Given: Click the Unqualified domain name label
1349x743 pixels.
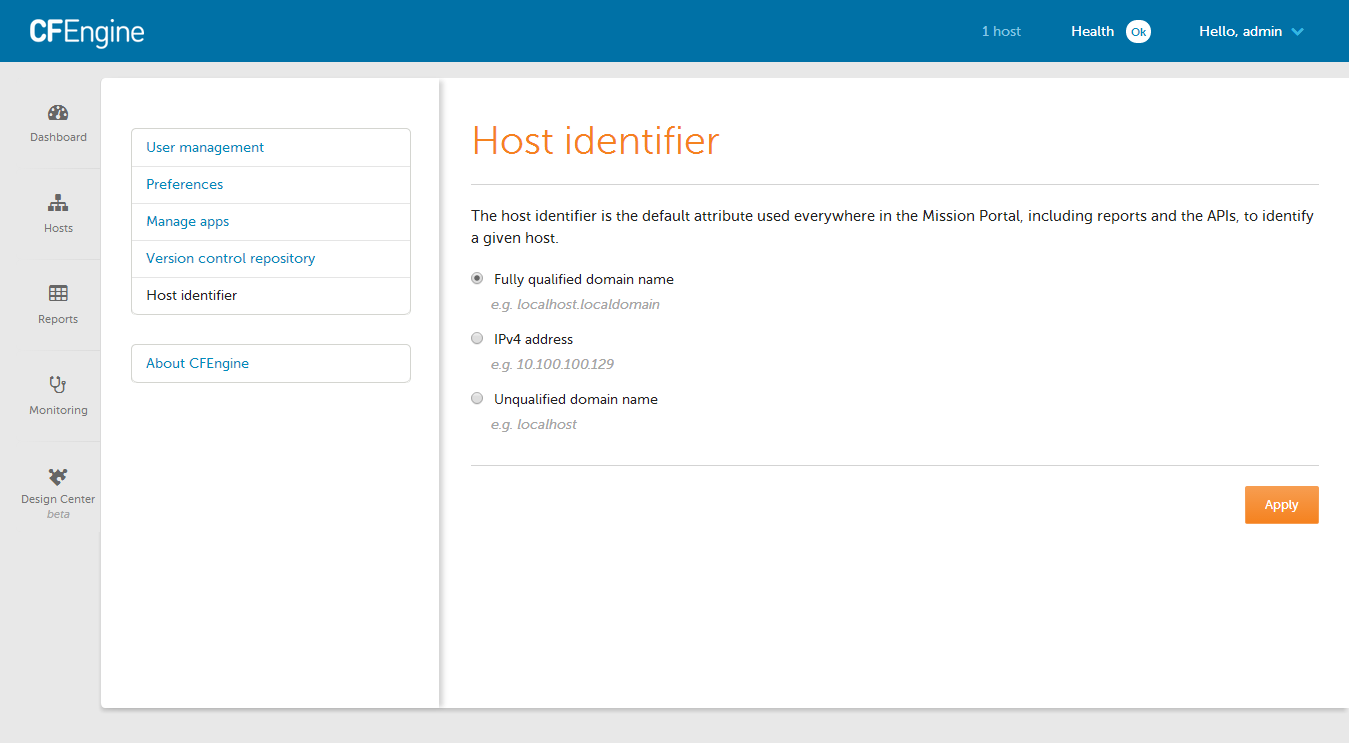Looking at the screenshot, I should coord(576,400).
